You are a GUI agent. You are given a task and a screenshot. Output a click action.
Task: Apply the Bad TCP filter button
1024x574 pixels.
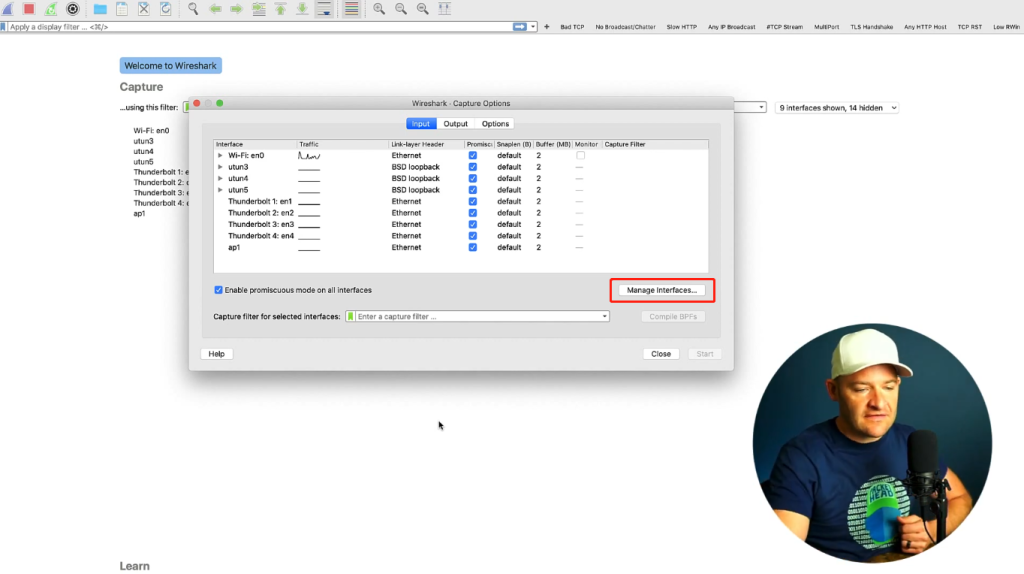click(572, 27)
